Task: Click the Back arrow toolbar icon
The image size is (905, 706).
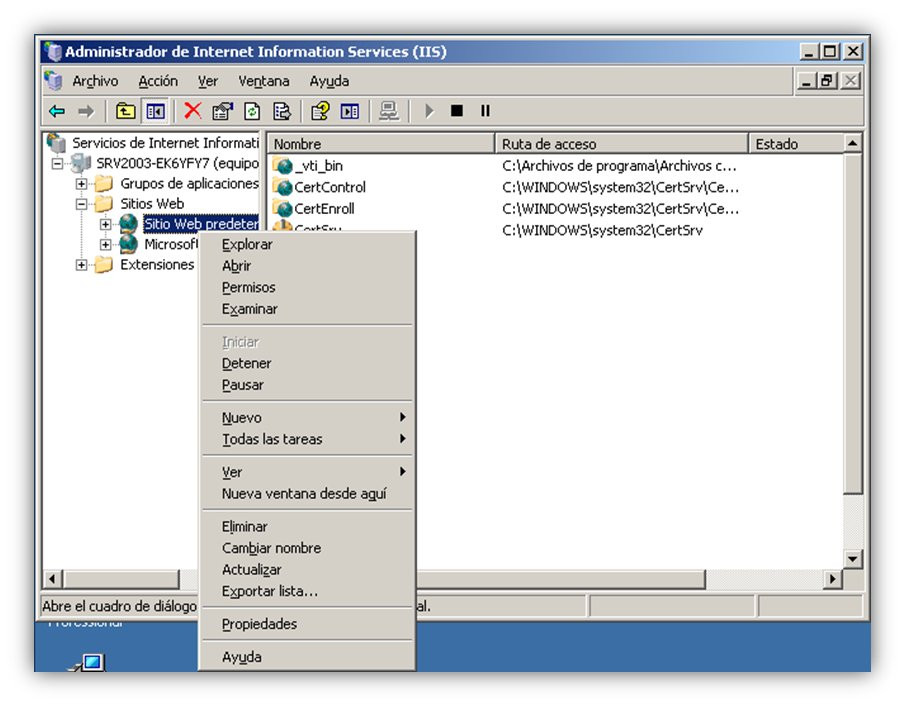Action: [57, 111]
